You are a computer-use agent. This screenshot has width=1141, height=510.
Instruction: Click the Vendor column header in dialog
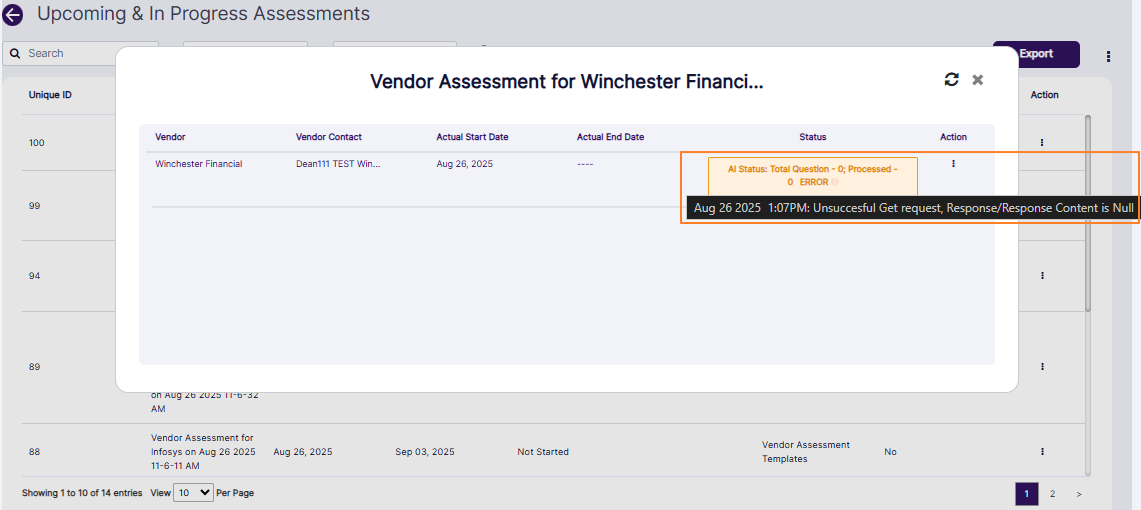pos(170,137)
